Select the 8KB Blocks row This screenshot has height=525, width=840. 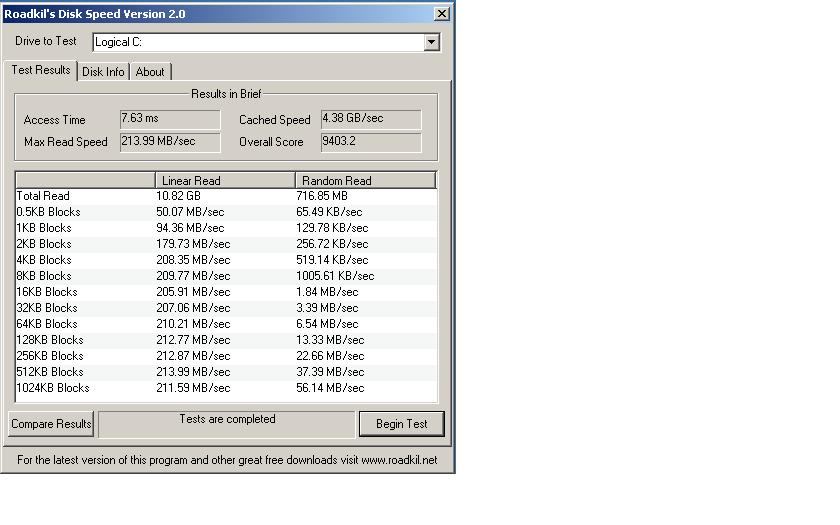(x=226, y=276)
